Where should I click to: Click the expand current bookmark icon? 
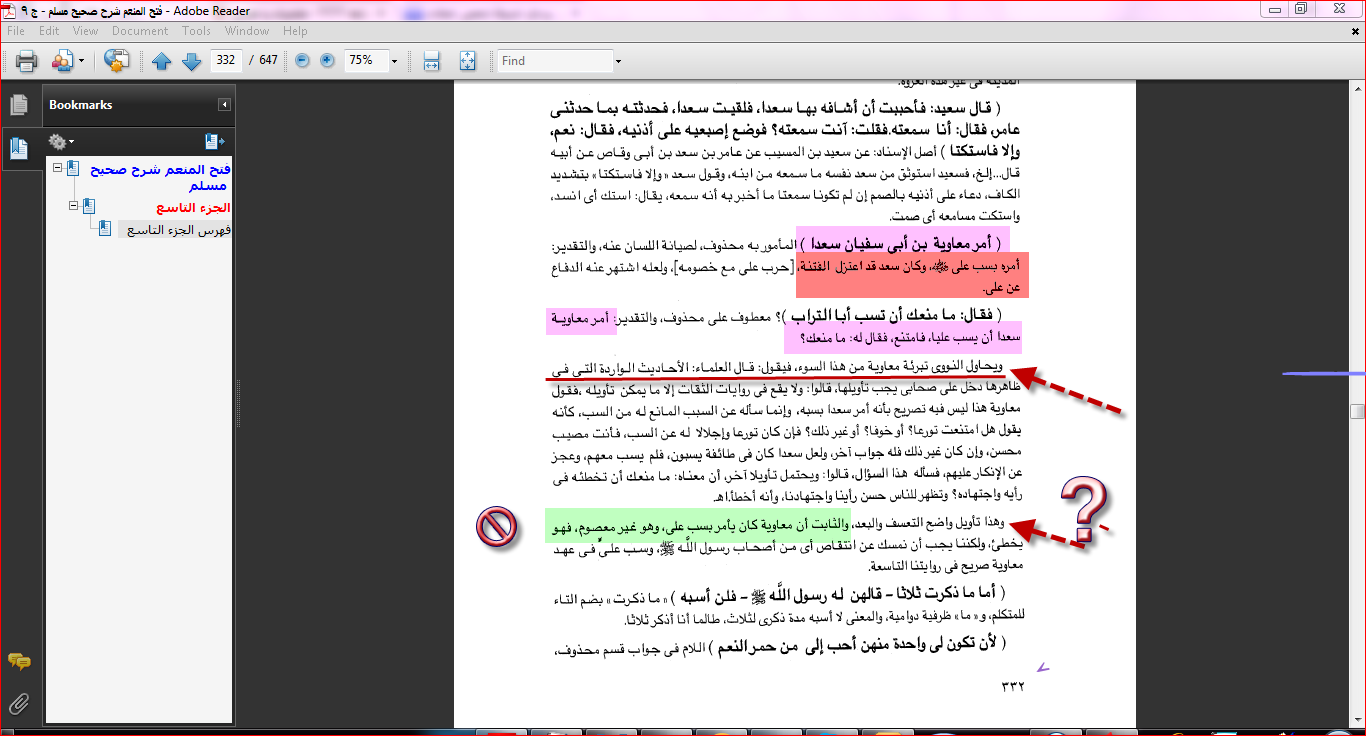pyautogui.click(x=214, y=142)
